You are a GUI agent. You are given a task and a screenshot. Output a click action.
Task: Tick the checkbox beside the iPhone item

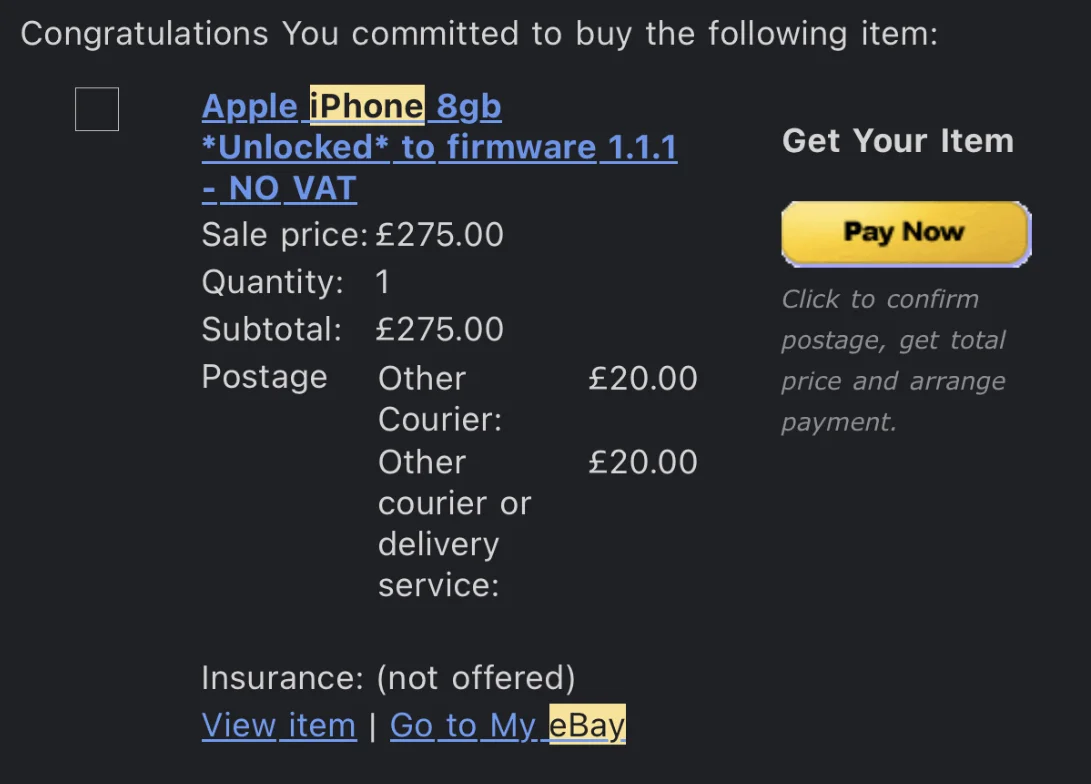point(97,109)
